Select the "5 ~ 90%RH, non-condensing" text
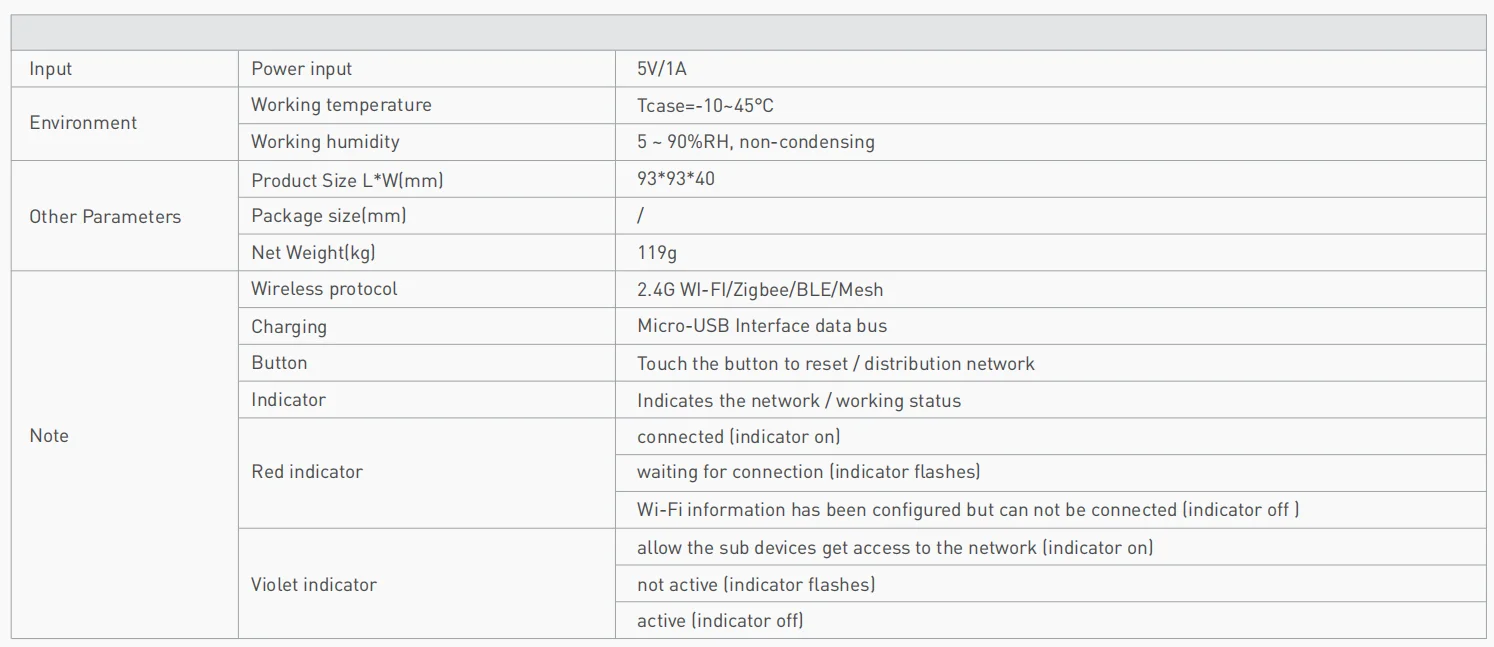 pos(755,142)
